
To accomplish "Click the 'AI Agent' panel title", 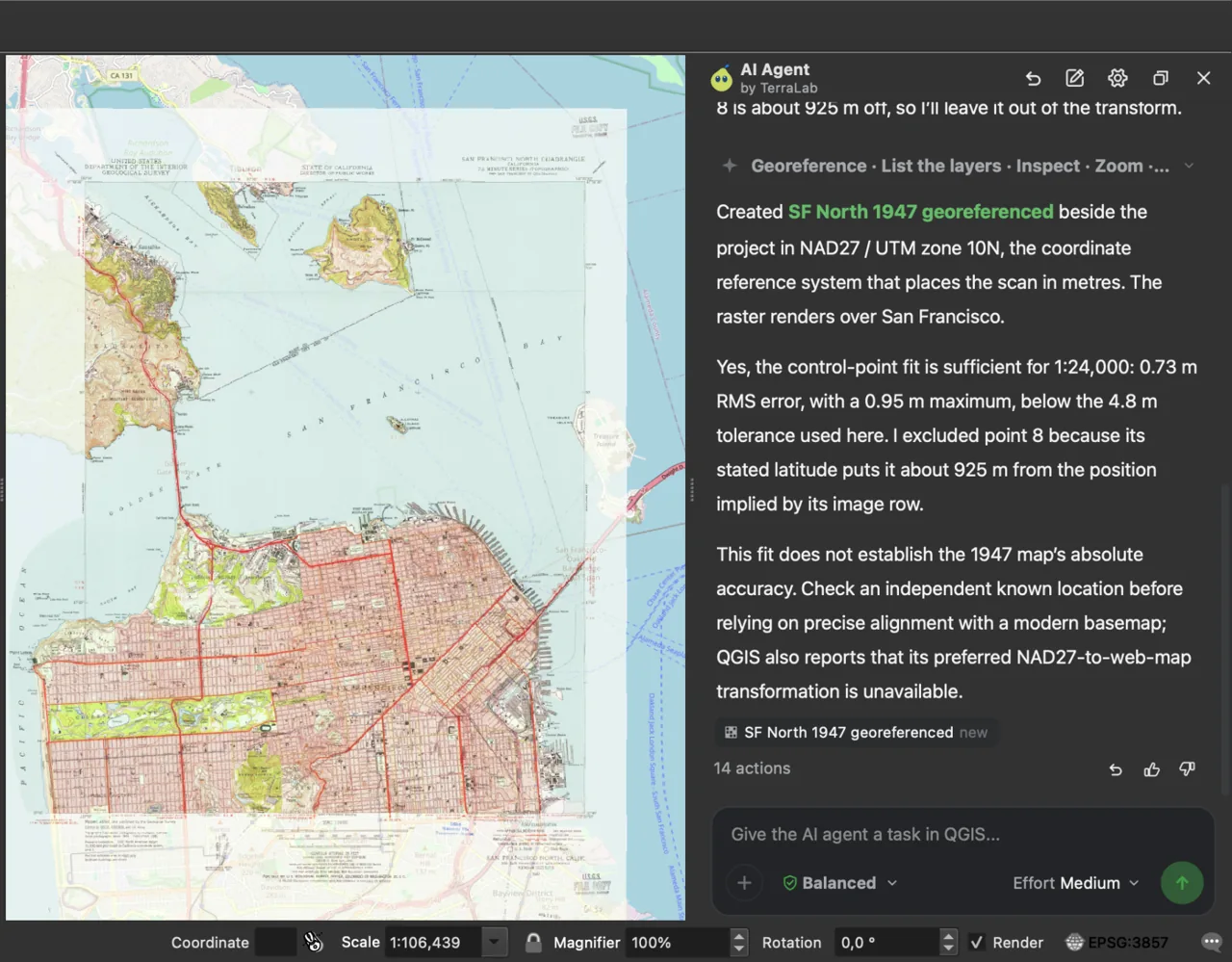I will pos(775,69).
